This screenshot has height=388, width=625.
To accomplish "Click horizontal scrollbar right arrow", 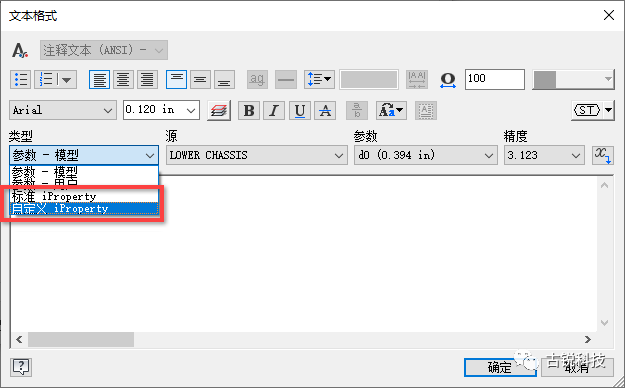I will 588,339.
